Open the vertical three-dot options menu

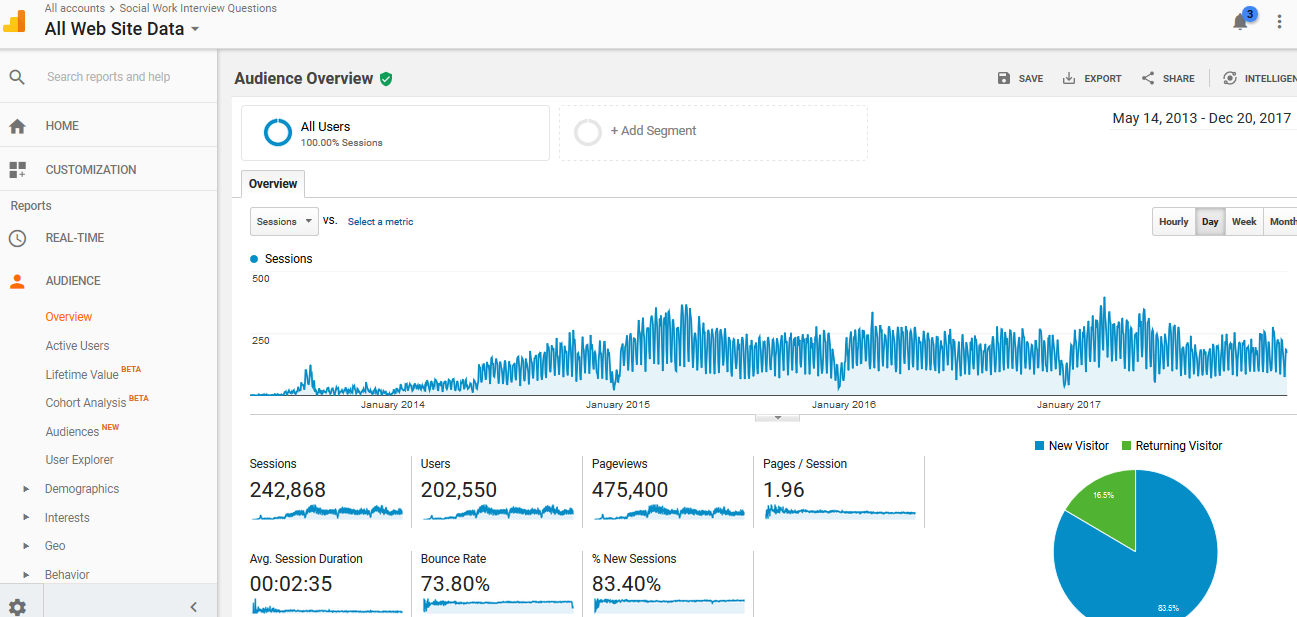[1279, 22]
